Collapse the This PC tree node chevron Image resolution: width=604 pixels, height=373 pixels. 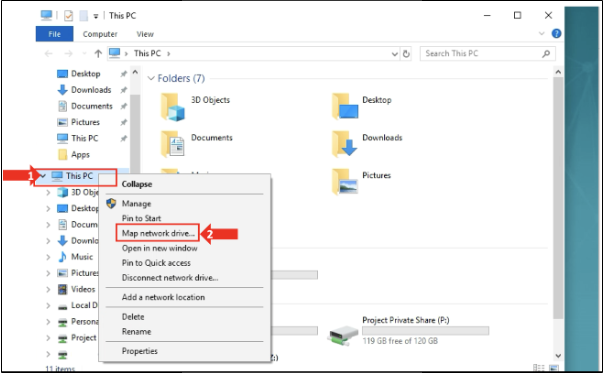[x=43, y=176]
